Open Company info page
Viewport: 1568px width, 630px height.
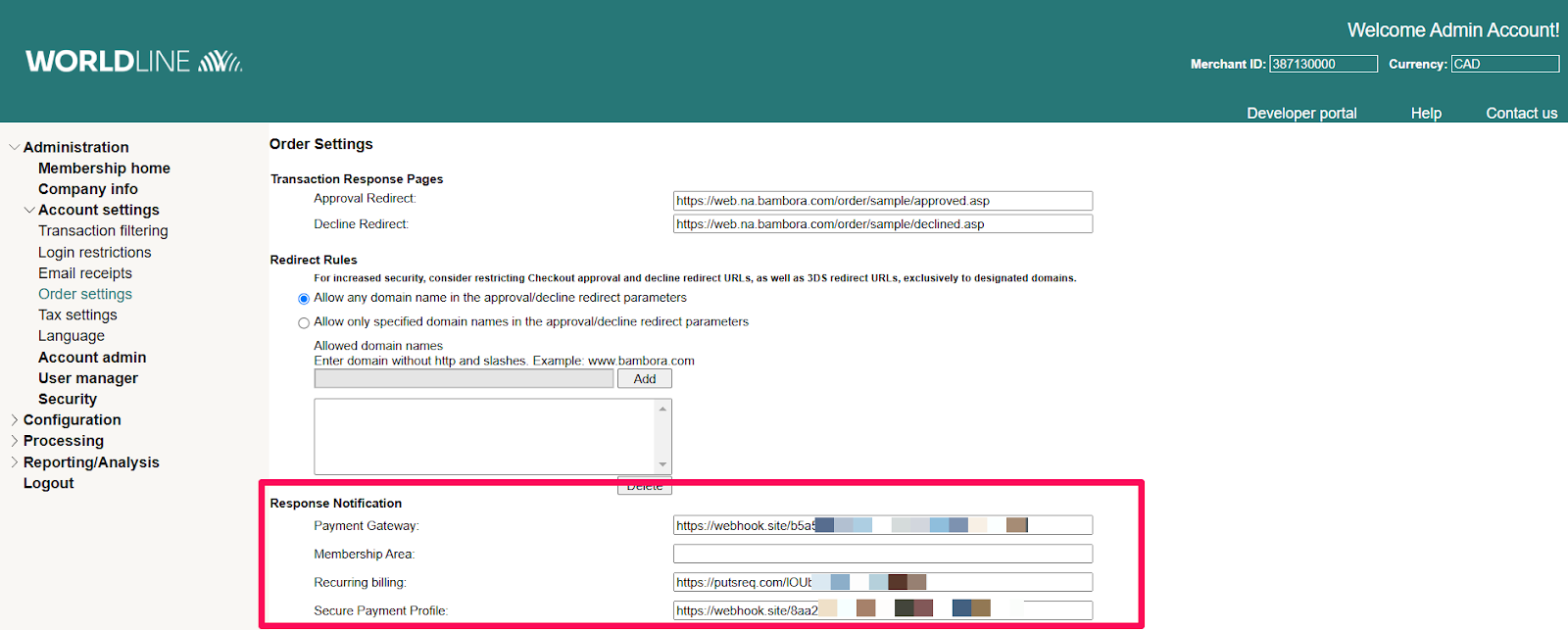88,189
